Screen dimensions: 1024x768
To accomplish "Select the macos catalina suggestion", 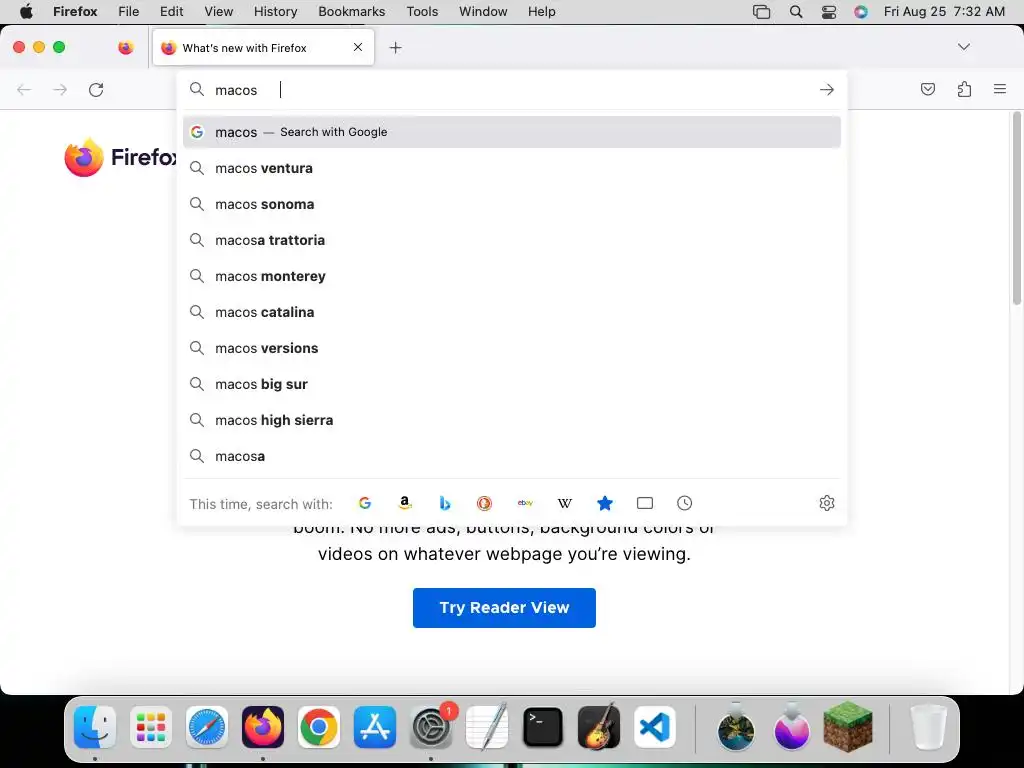I will click(x=512, y=312).
